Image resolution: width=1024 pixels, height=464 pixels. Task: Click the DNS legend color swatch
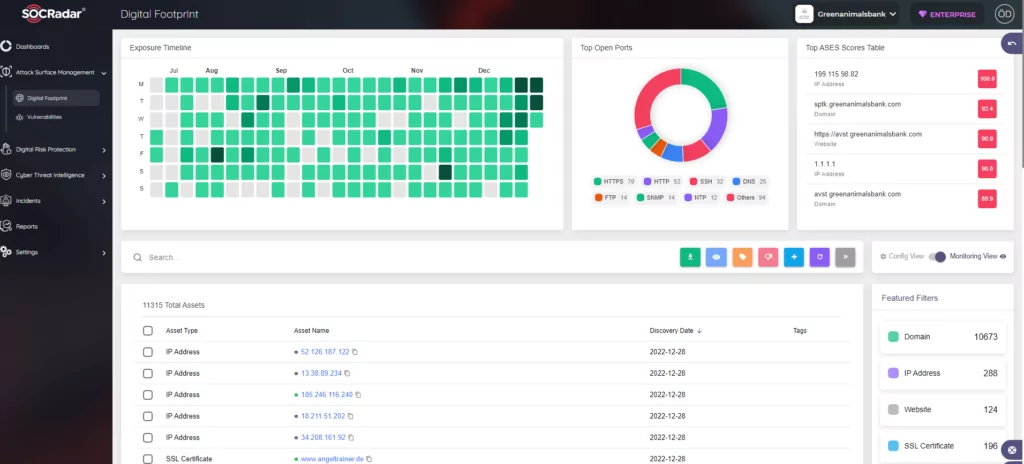point(736,181)
